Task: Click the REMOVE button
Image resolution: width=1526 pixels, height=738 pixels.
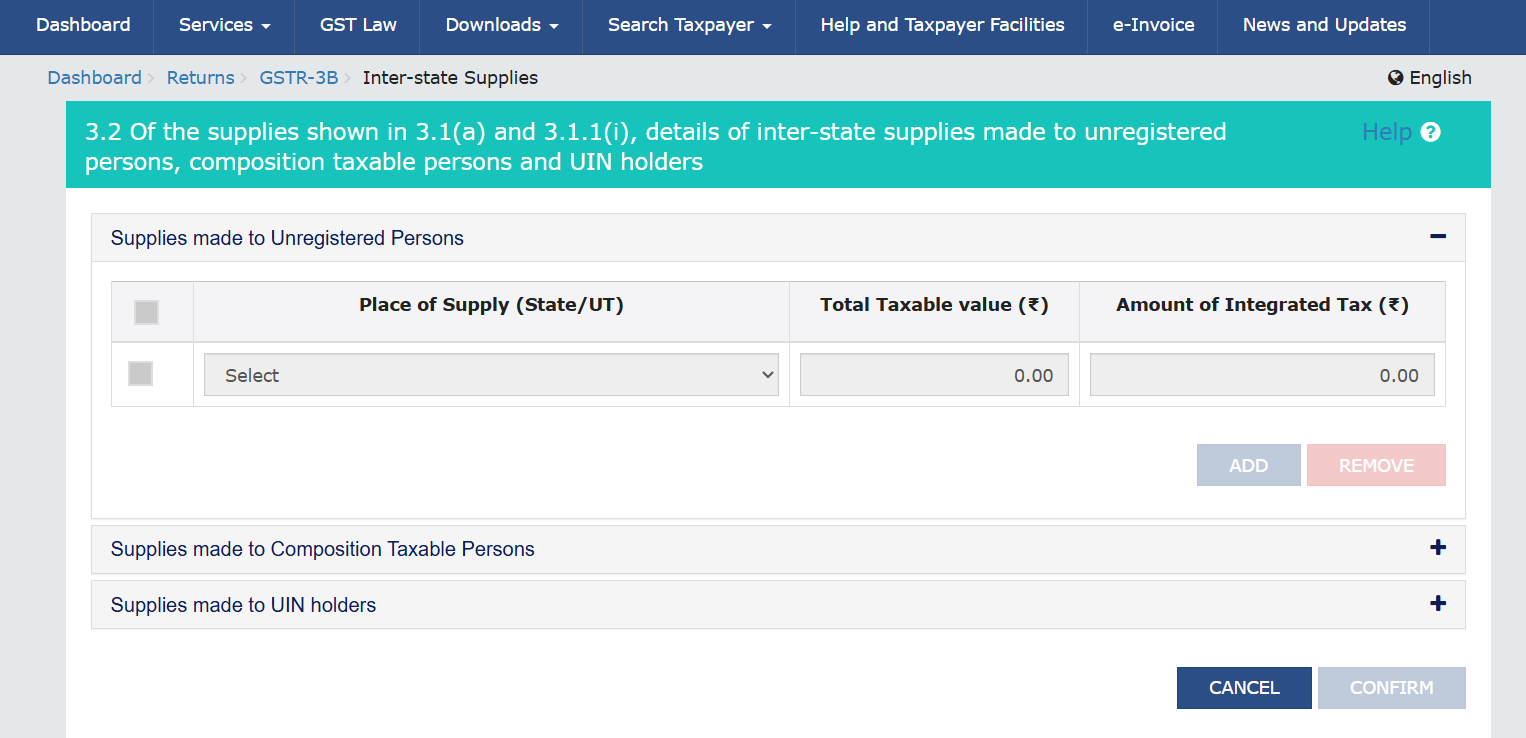Action: (1376, 465)
